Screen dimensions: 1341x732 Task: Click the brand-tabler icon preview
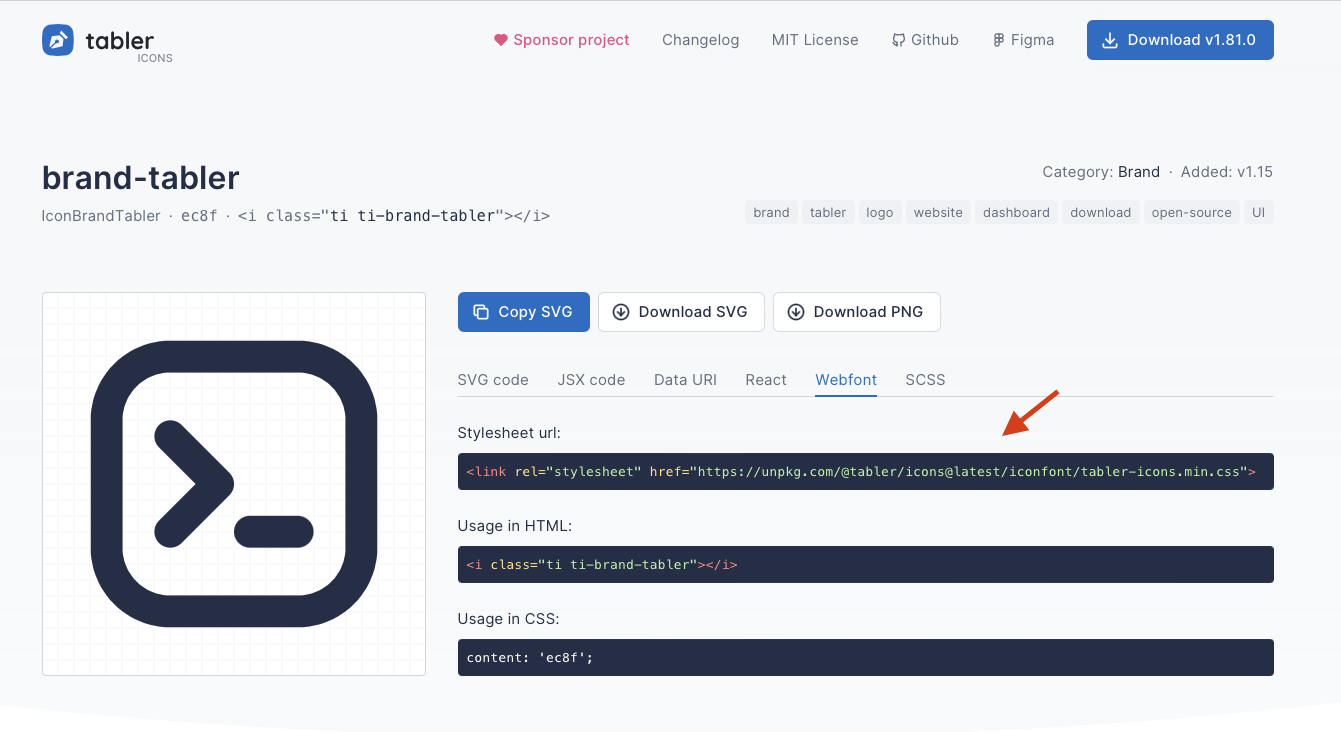(x=233, y=485)
